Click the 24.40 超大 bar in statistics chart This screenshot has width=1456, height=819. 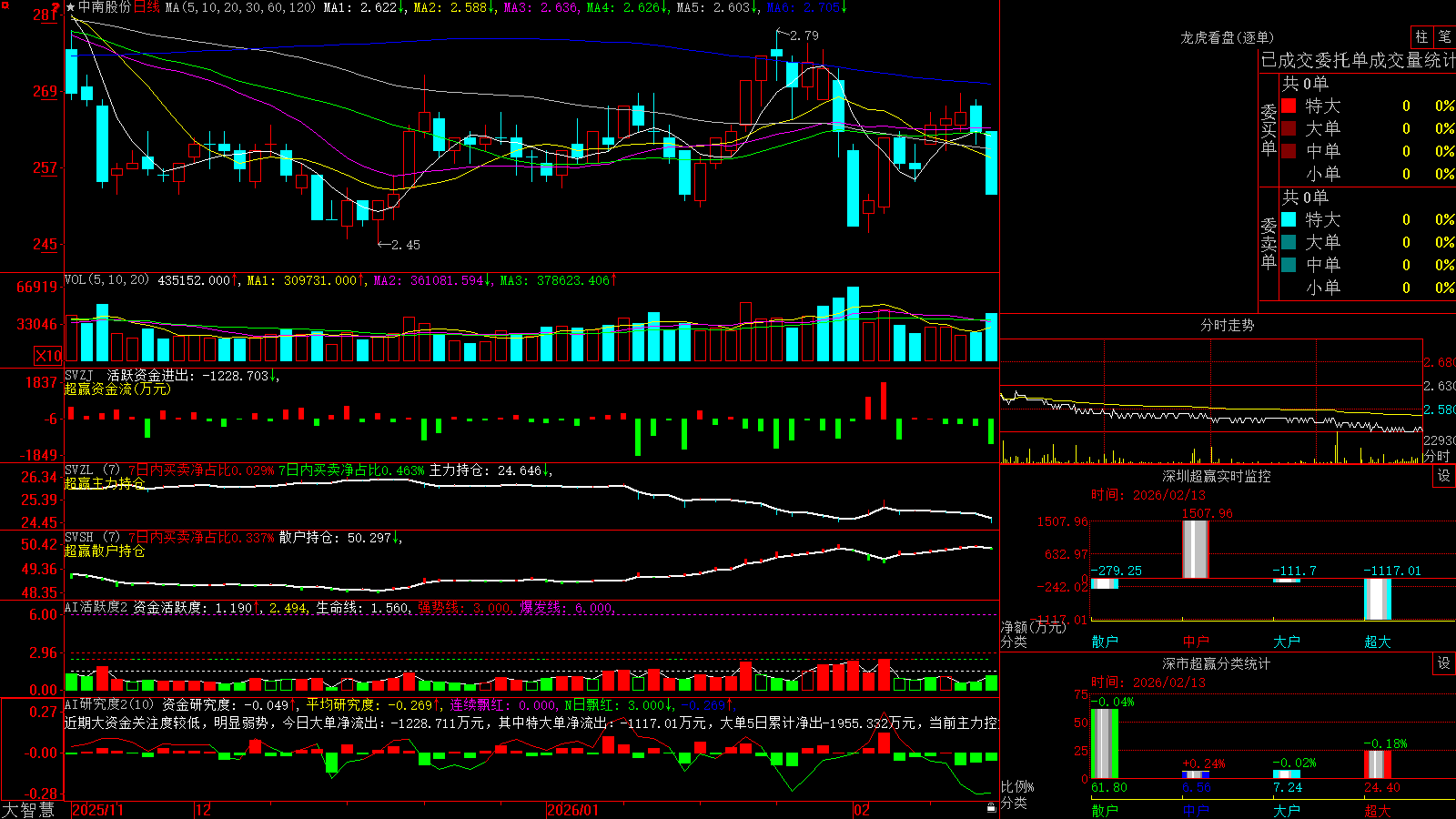click(x=1378, y=764)
